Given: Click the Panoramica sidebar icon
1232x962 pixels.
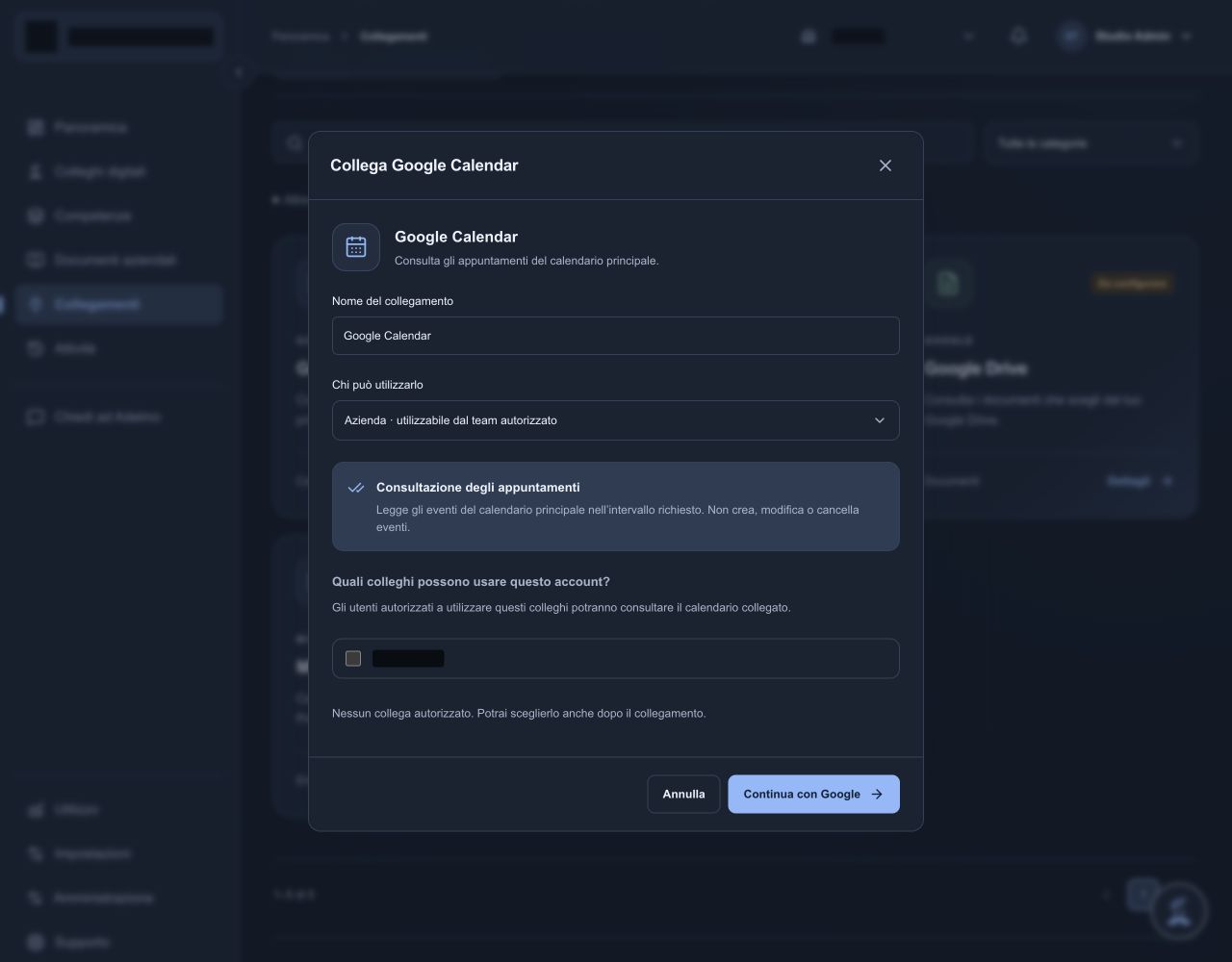Looking at the screenshot, I should click(x=36, y=127).
